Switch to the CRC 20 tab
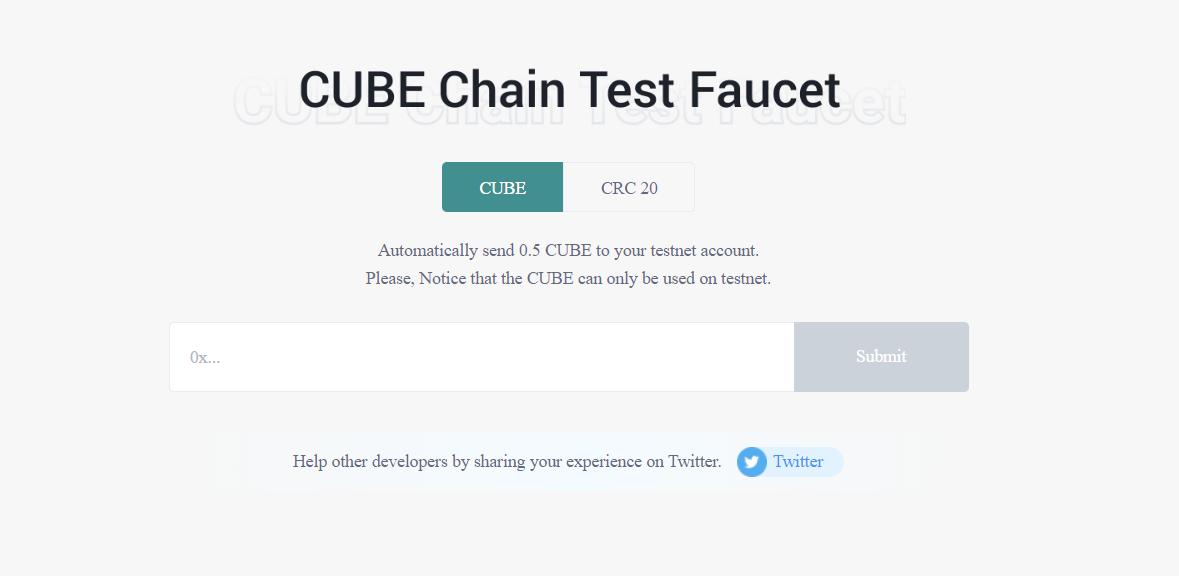The image size is (1179, 576). point(629,188)
